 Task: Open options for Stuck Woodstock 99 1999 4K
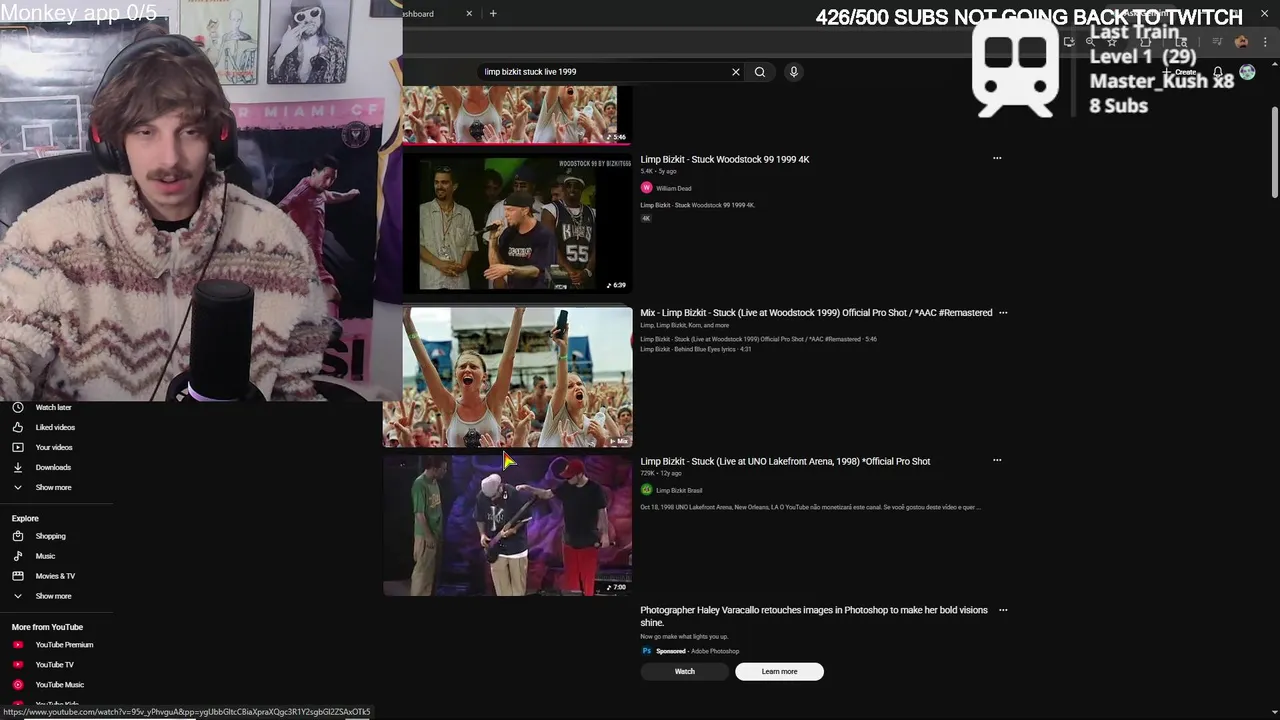pos(997,158)
